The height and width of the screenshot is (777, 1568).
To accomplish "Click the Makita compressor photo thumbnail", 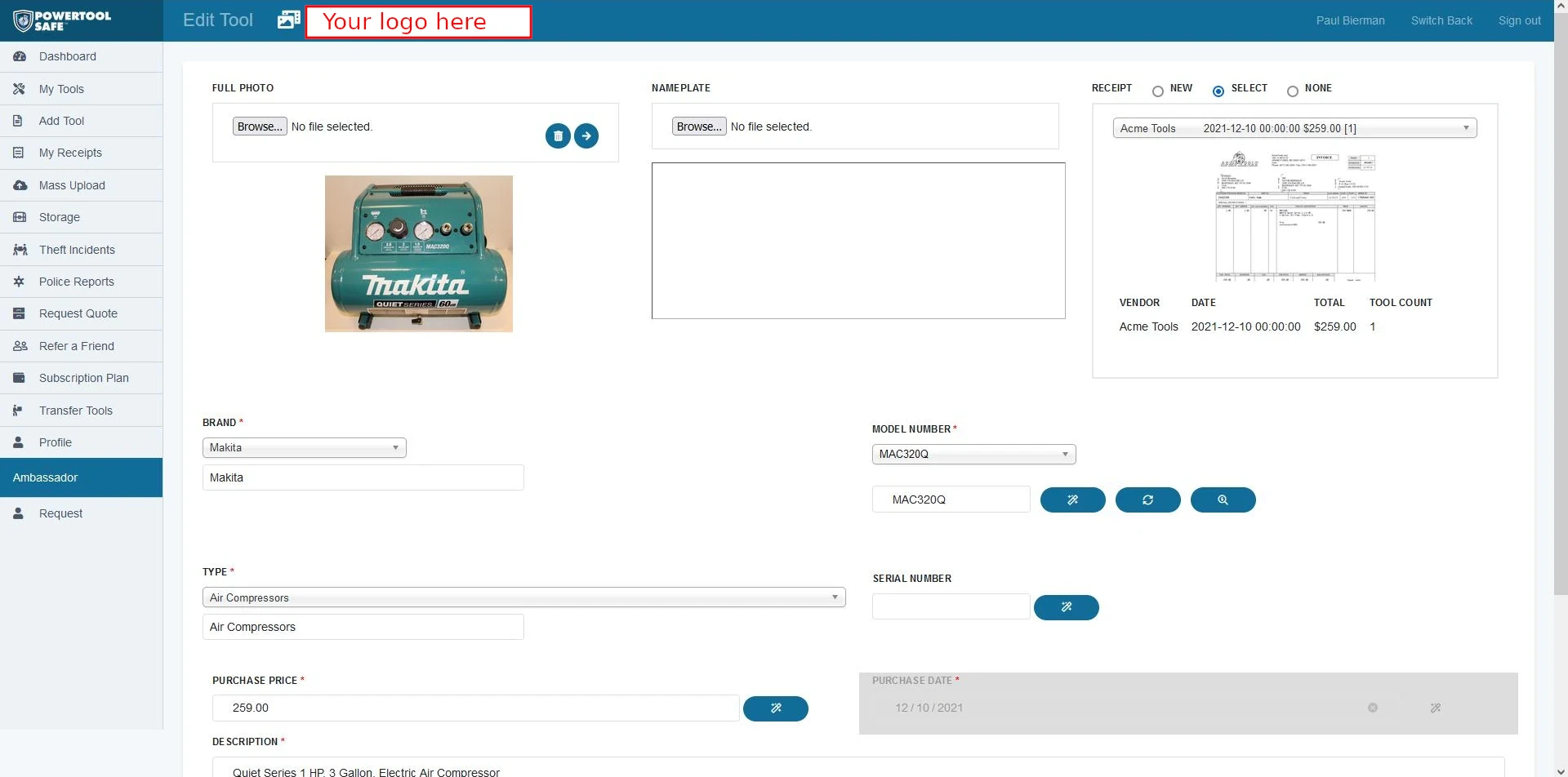I will (x=418, y=254).
